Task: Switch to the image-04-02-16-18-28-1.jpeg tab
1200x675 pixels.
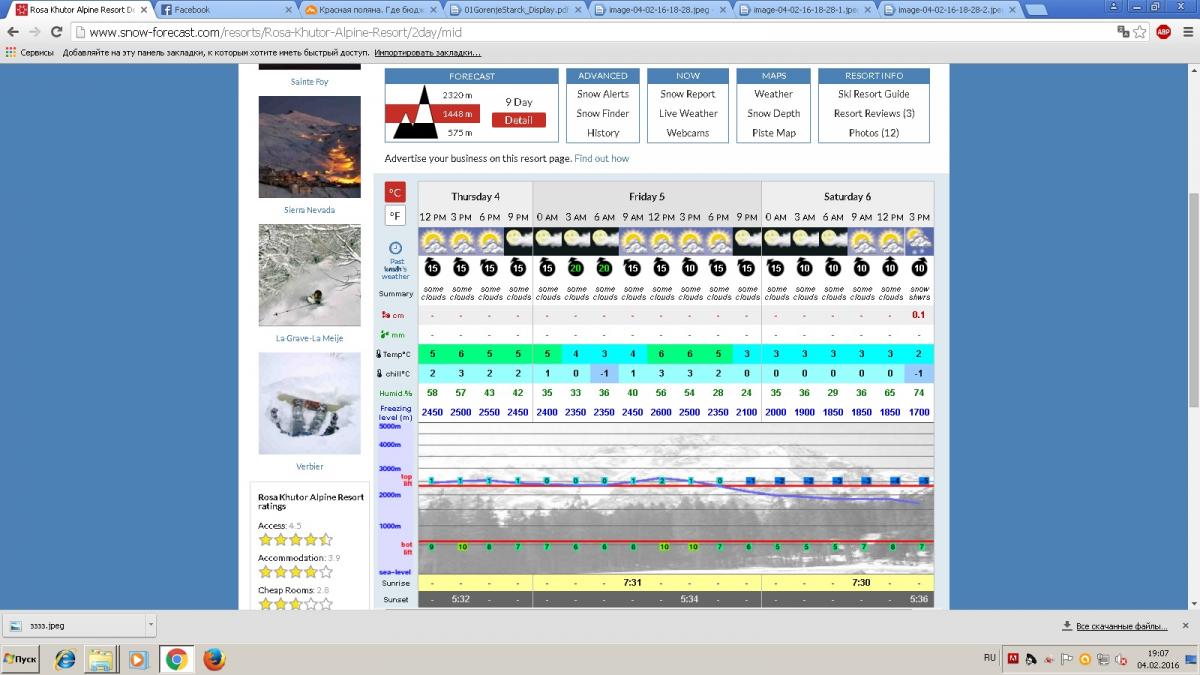Action: [806, 9]
